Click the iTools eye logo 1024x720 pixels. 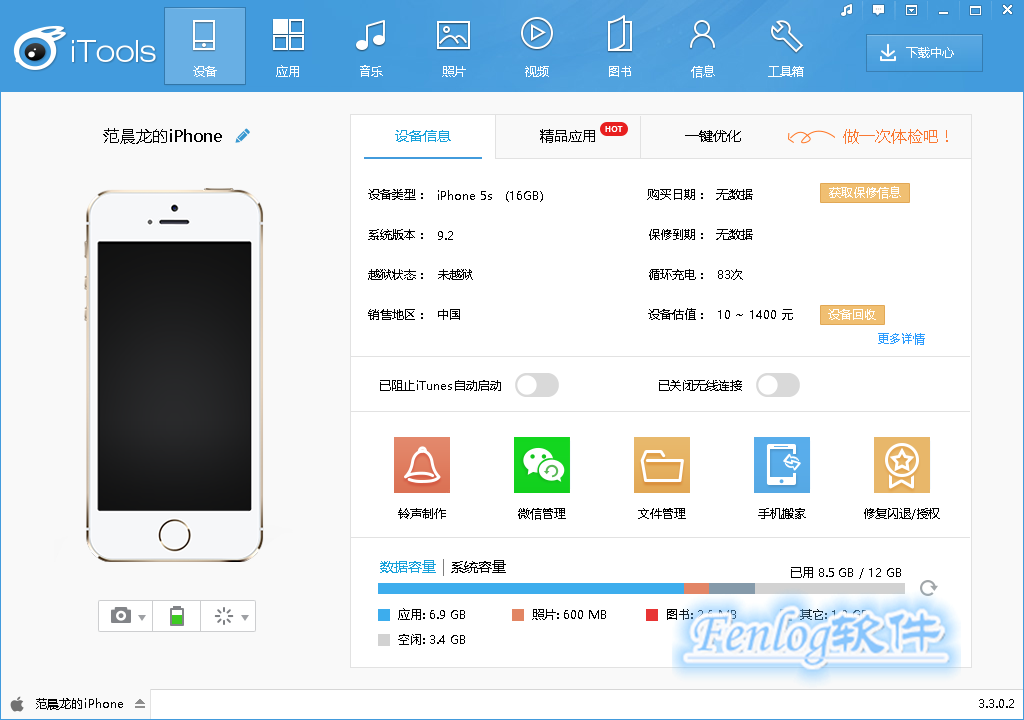39,48
